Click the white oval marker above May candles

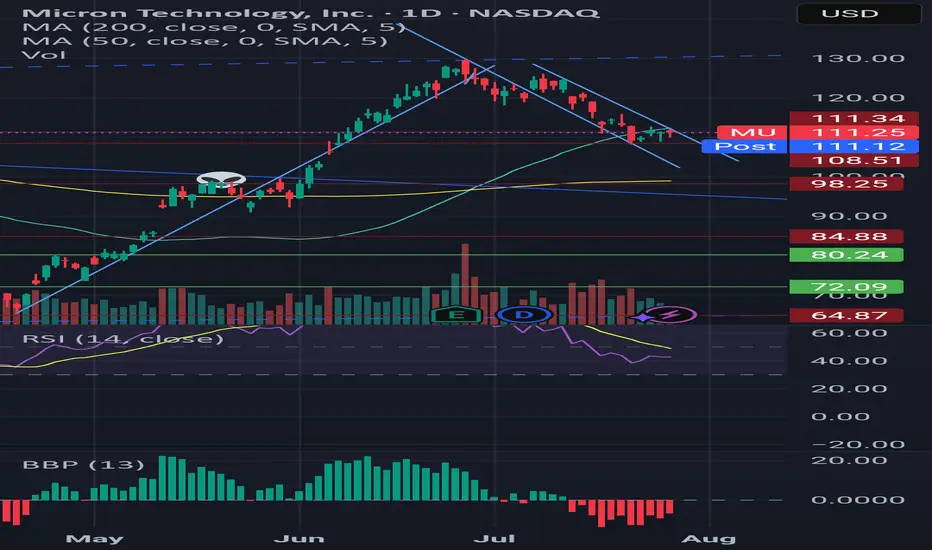click(221, 178)
